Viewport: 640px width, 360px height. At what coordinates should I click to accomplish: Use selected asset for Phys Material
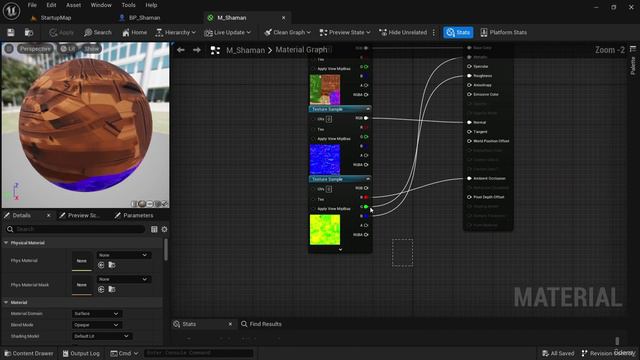pyautogui.click(x=101, y=265)
